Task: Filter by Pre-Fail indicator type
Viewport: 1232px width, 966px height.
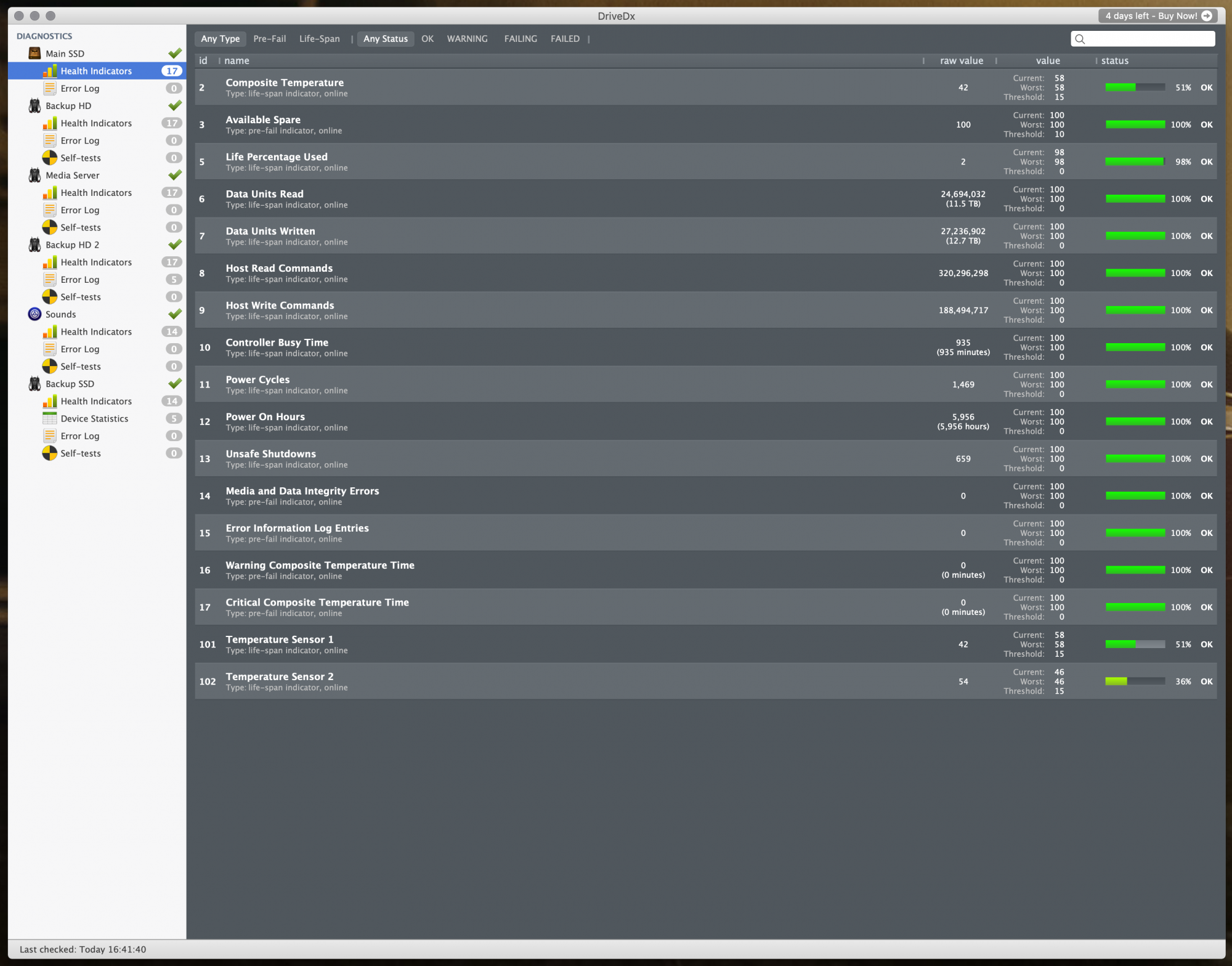Action: [270, 39]
